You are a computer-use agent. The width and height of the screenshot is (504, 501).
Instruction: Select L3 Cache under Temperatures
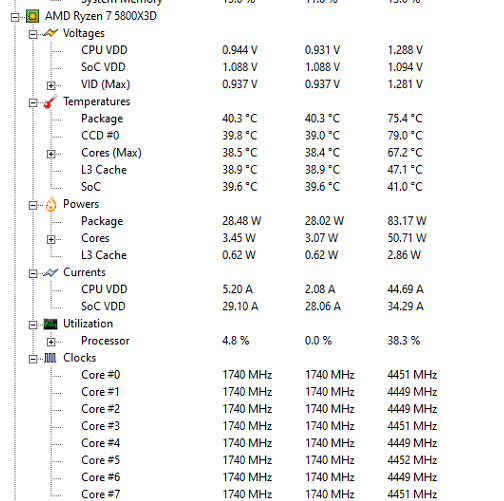pyautogui.click(x=104, y=170)
